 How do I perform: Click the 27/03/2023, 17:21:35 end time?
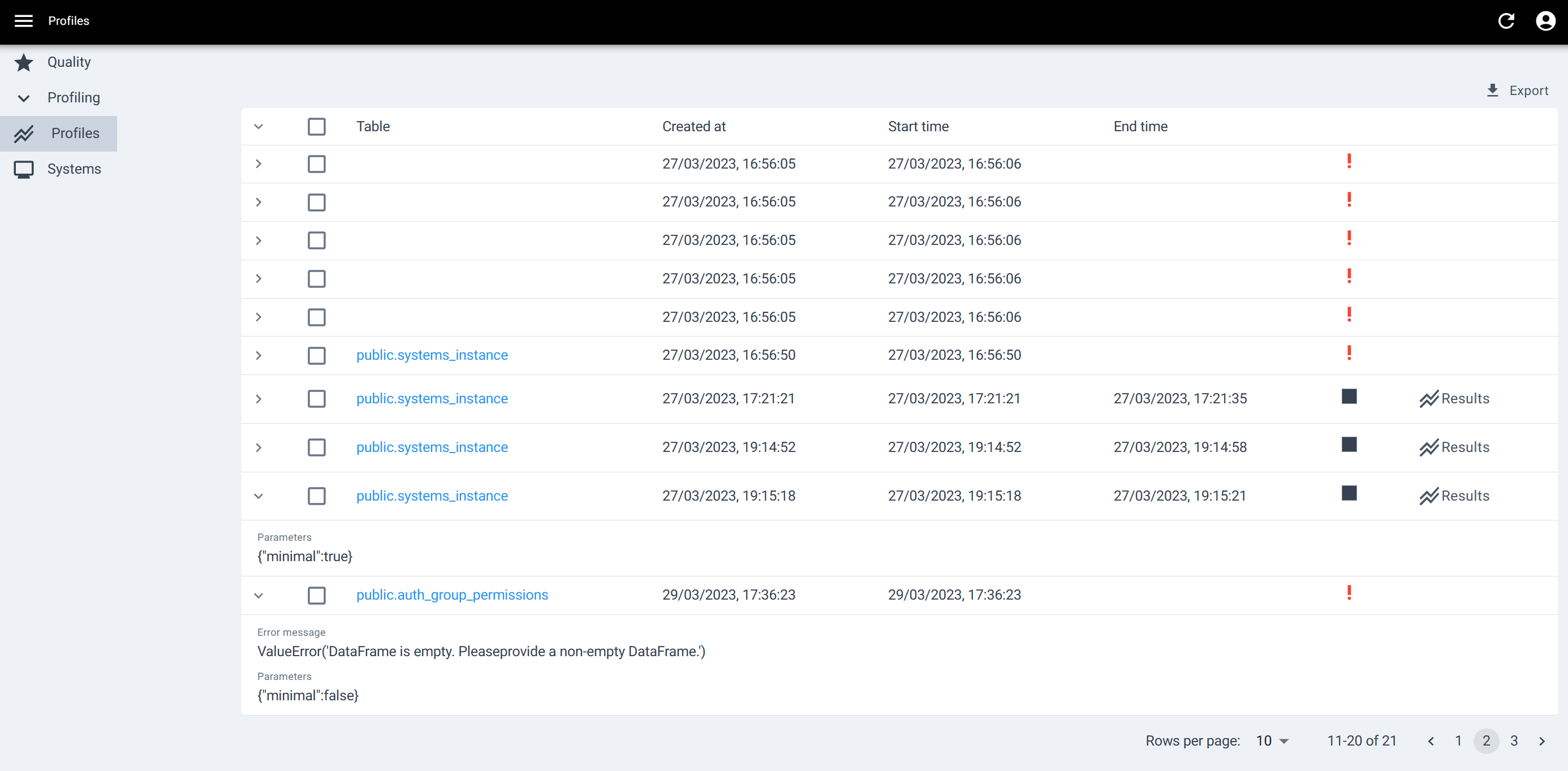click(x=1181, y=399)
